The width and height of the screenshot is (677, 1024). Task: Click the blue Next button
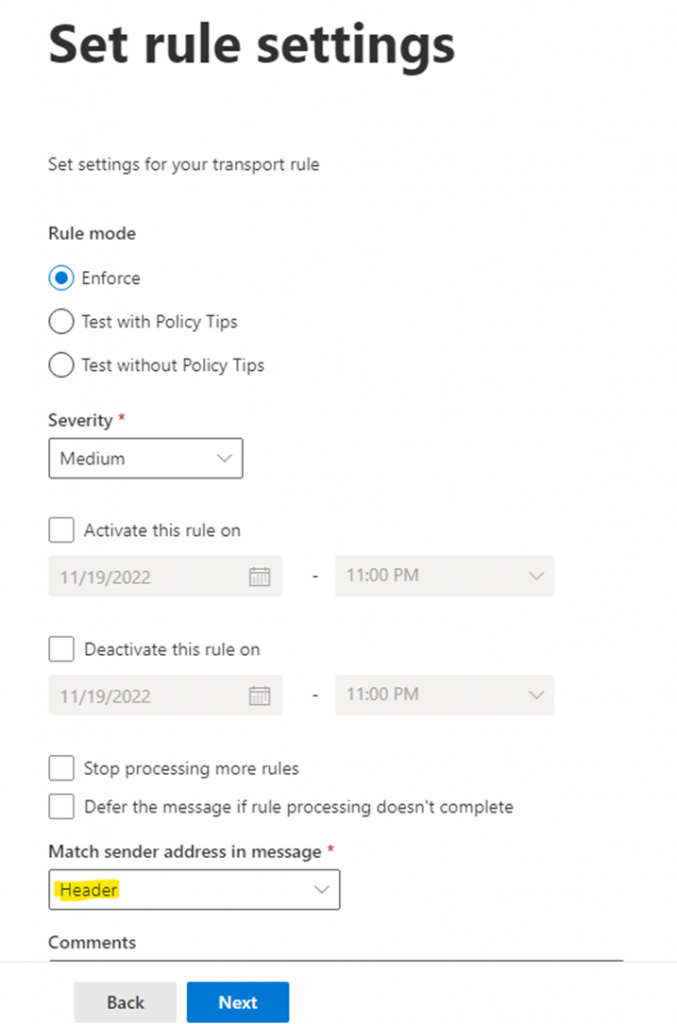[x=238, y=1002]
